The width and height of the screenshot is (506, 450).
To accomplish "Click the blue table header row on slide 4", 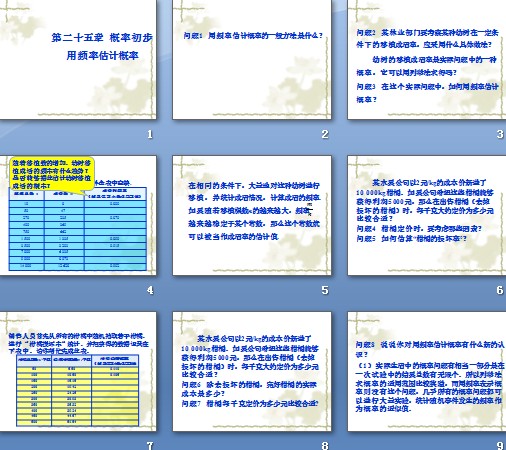I will pyautogui.click(x=78, y=193).
